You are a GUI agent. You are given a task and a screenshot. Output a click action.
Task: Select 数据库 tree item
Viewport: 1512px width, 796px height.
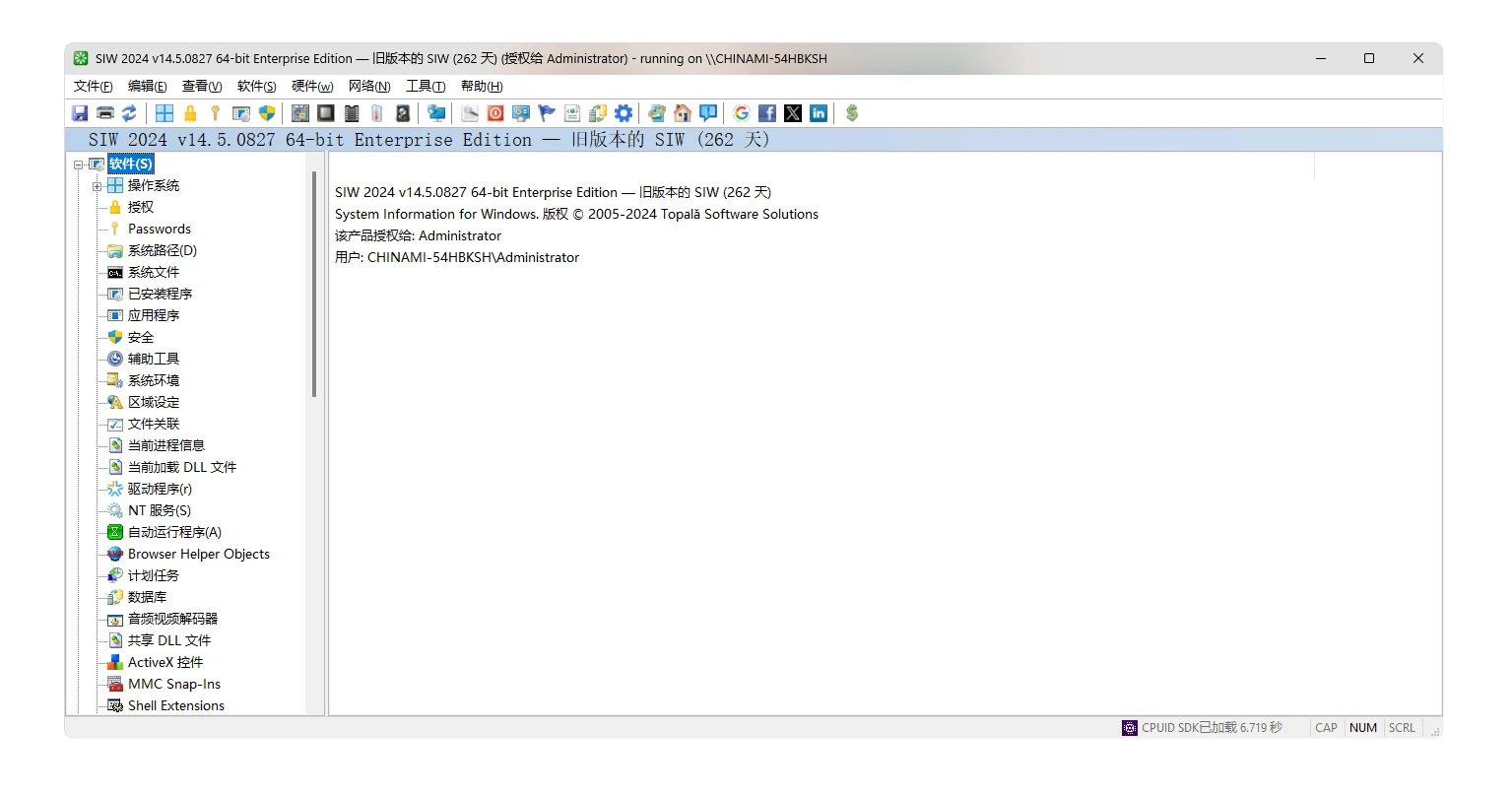tap(147, 597)
